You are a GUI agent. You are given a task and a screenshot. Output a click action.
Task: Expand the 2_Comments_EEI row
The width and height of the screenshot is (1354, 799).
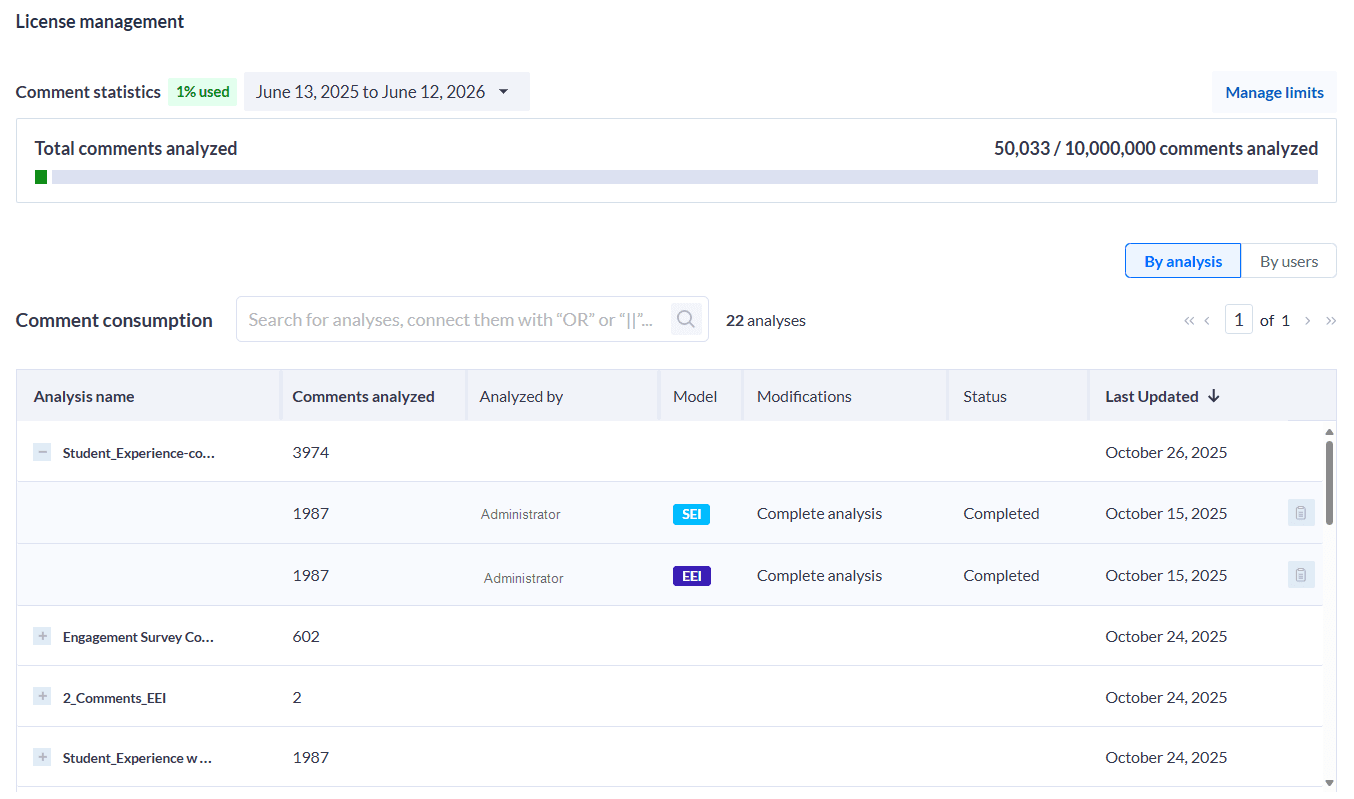click(x=42, y=697)
